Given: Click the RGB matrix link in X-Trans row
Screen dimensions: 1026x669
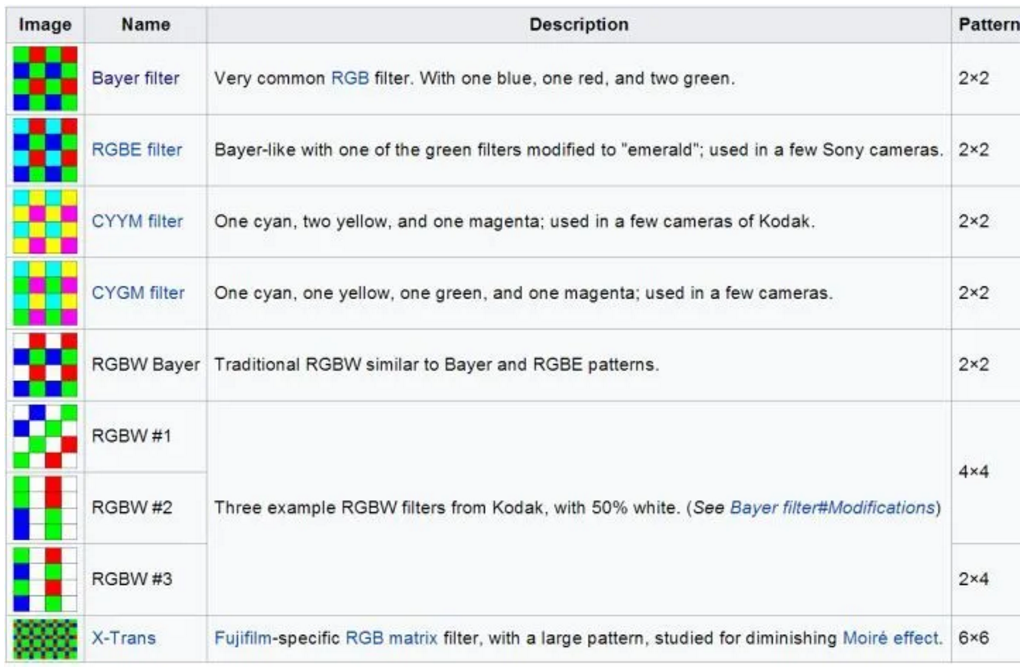Looking at the screenshot, I should tap(391, 638).
